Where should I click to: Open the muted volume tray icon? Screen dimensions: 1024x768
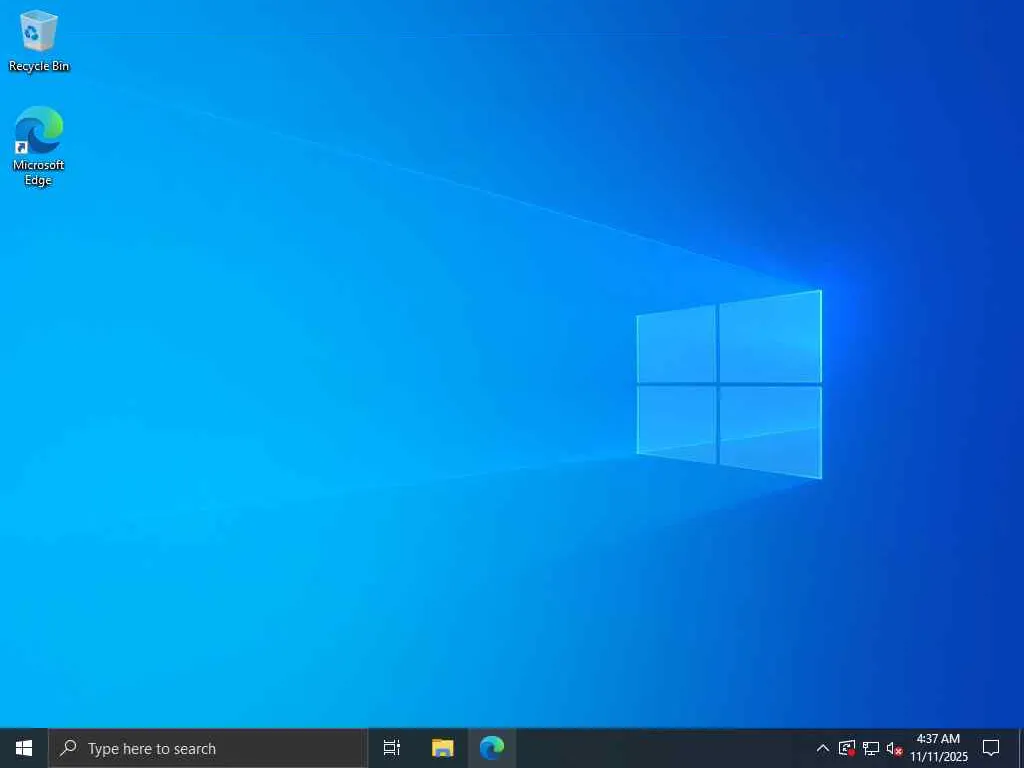pos(894,748)
